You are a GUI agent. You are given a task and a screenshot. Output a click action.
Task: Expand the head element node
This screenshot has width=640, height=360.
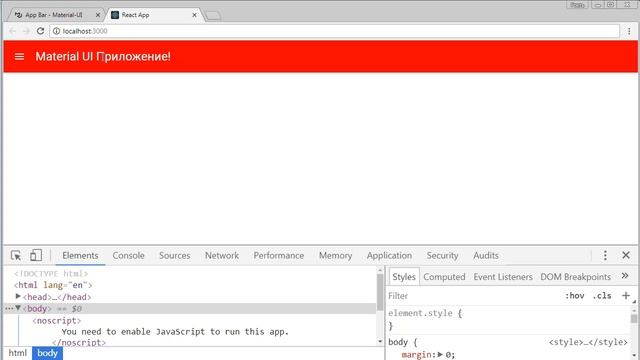tap(18, 296)
